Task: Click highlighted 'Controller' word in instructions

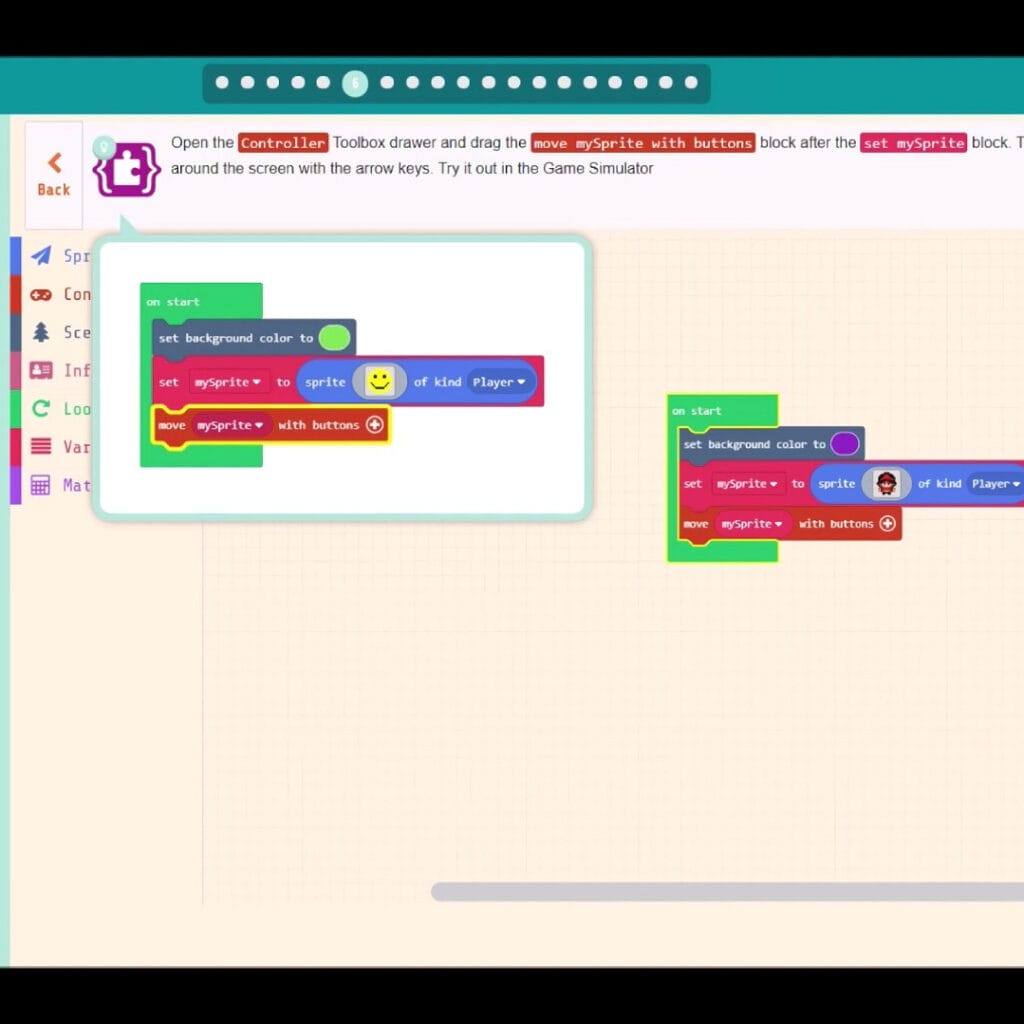Action: 283,143
